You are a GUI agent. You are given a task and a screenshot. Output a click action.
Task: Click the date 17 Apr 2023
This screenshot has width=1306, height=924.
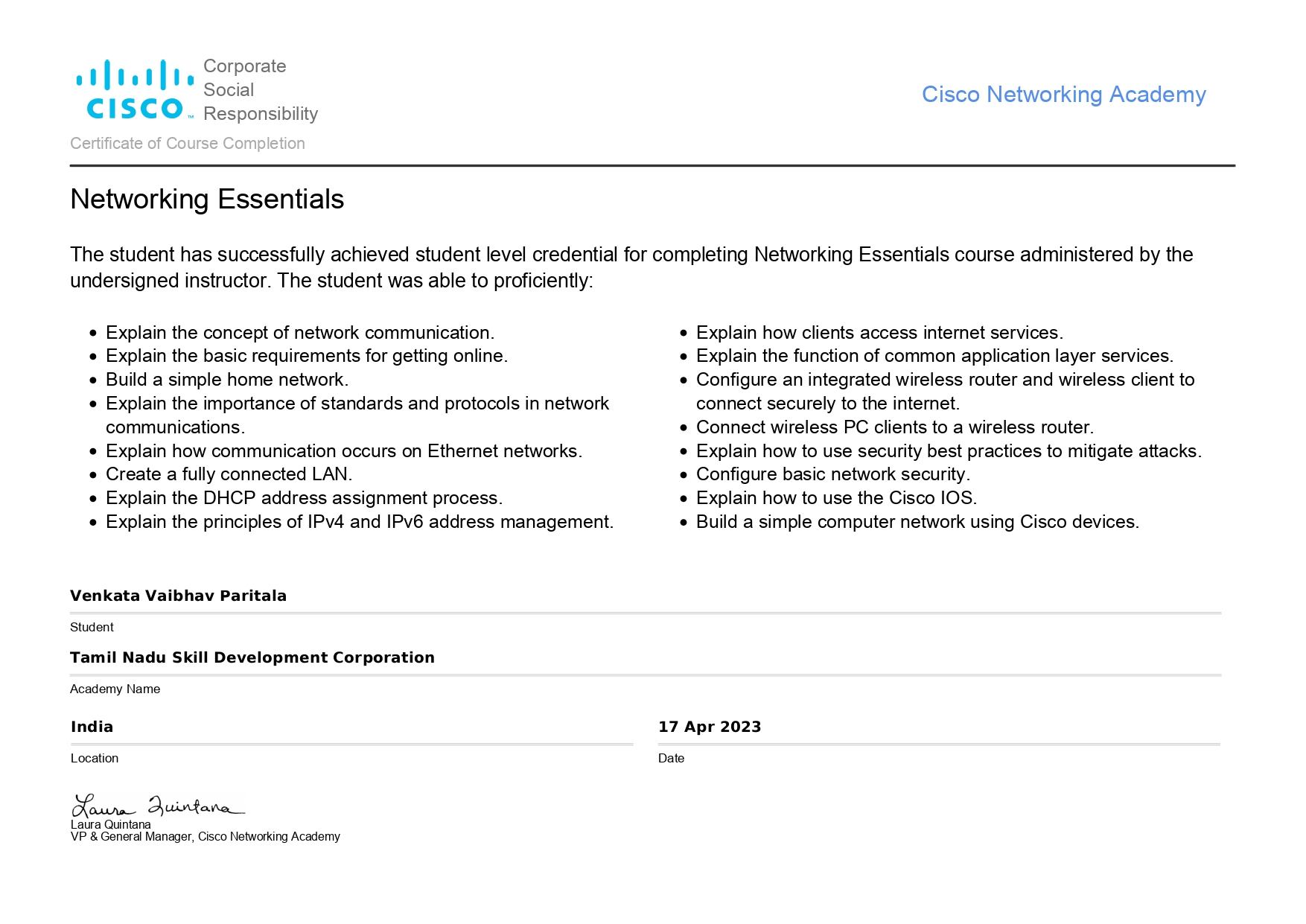(710, 727)
